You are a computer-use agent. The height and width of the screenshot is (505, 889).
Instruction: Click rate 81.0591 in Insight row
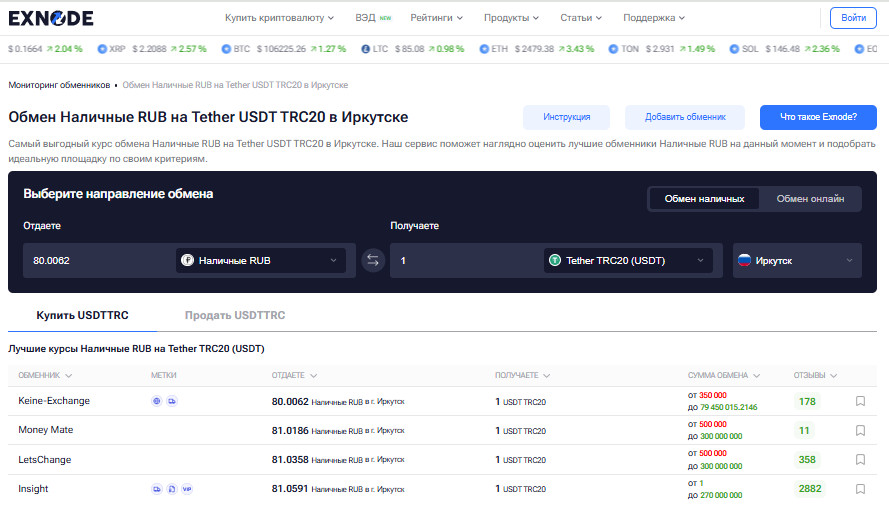click(x=290, y=488)
